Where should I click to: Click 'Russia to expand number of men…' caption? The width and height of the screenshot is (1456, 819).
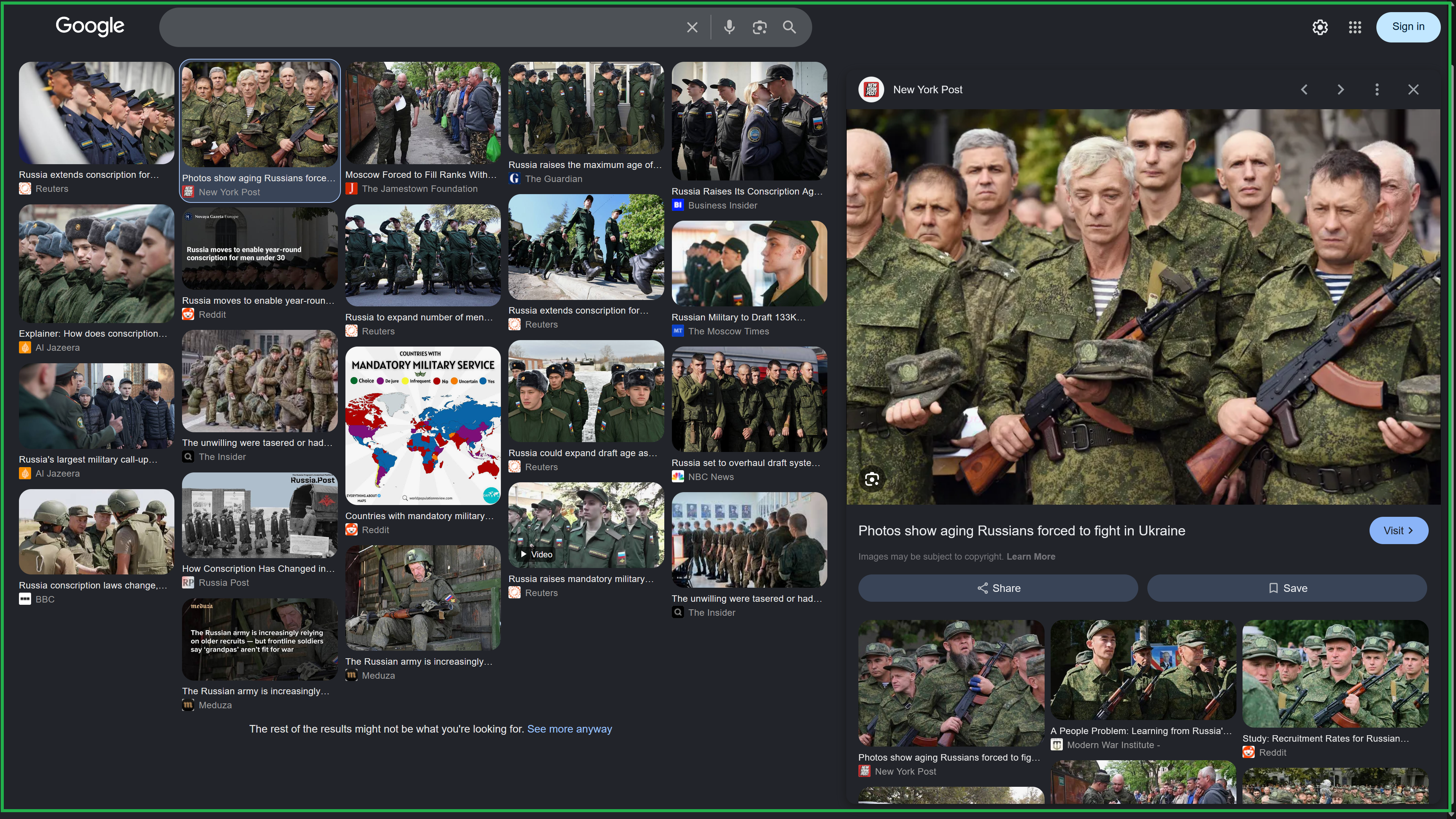pos(419,317)
